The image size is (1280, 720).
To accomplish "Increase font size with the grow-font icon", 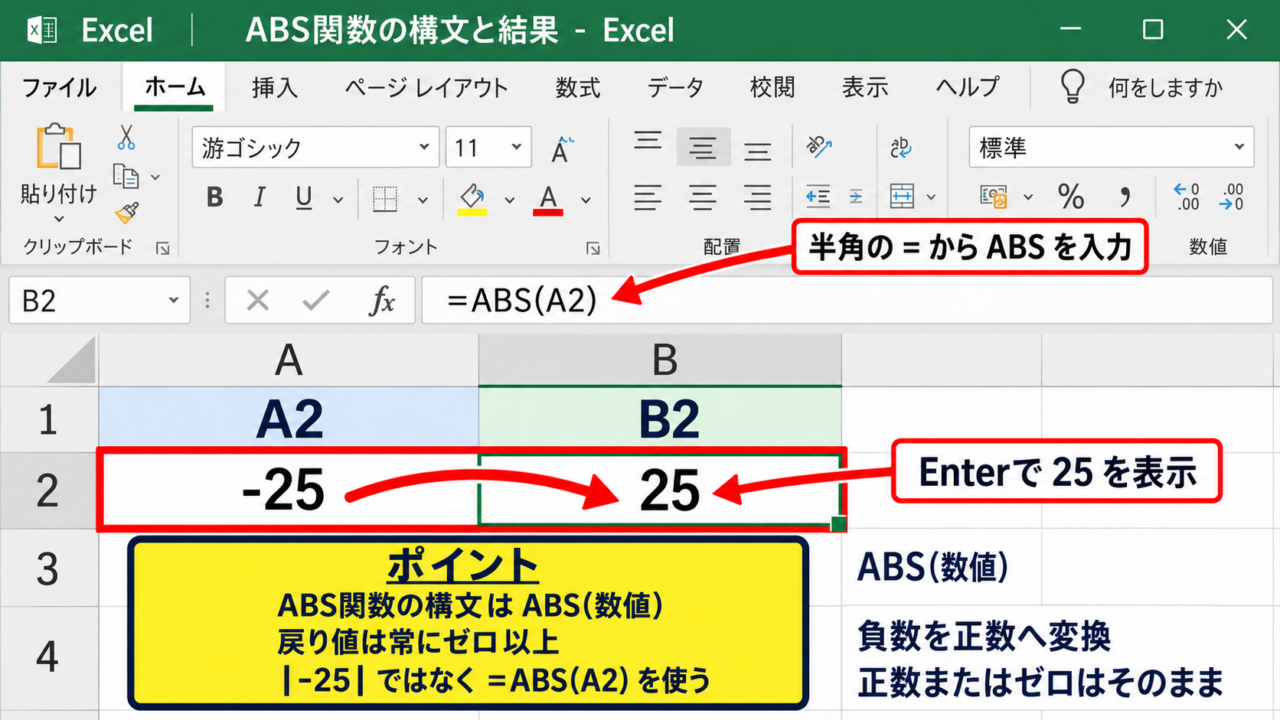I will click(x=561, y=149).
